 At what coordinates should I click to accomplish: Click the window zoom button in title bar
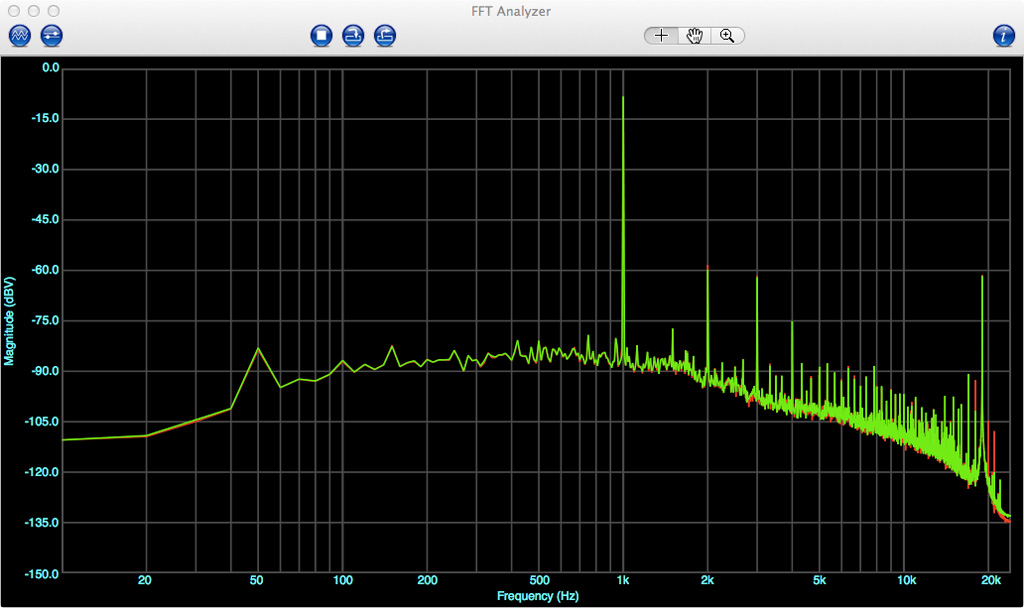[x=53, y=10]
